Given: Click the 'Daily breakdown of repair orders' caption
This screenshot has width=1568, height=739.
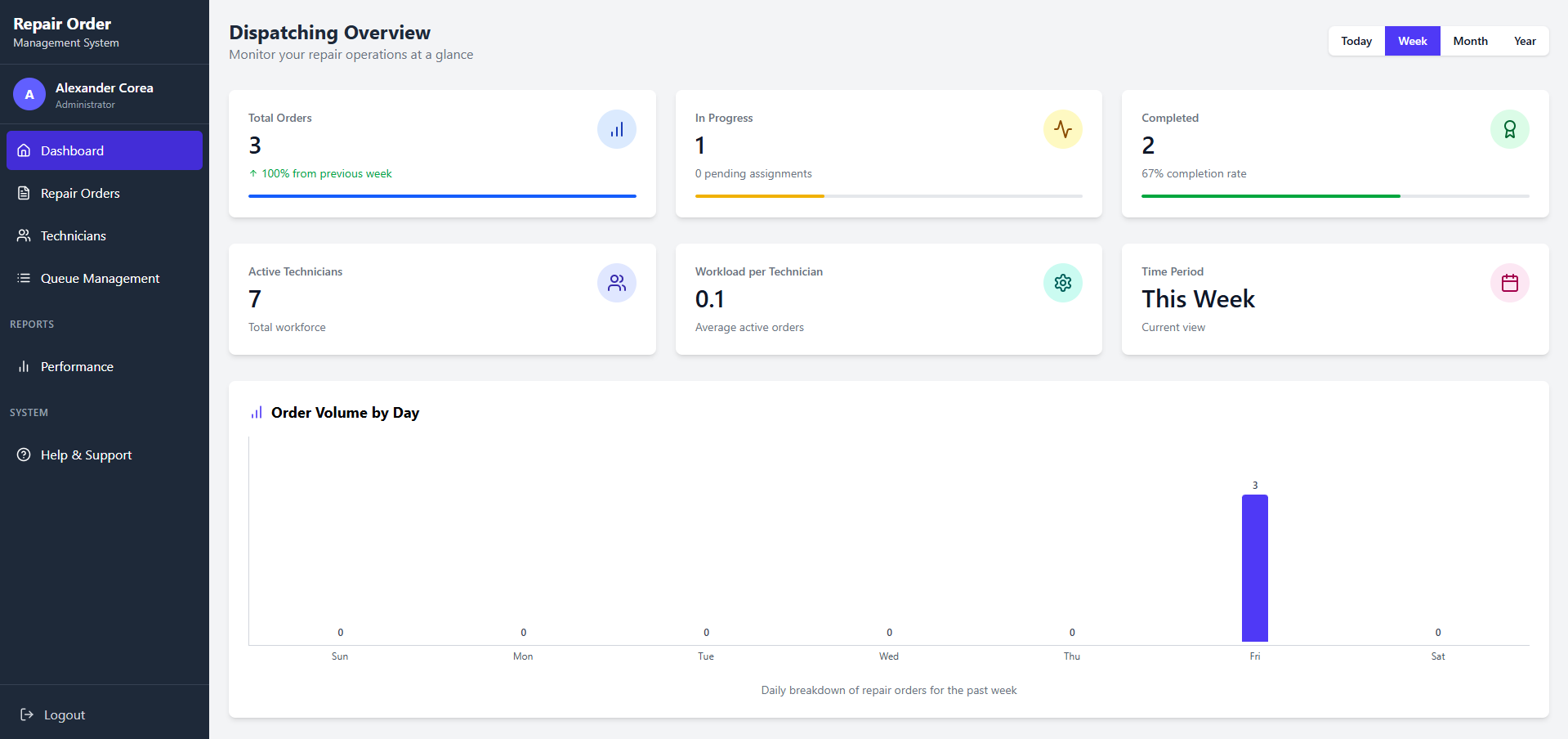Looking at the screenshot, I should click(x=889, y=690).
